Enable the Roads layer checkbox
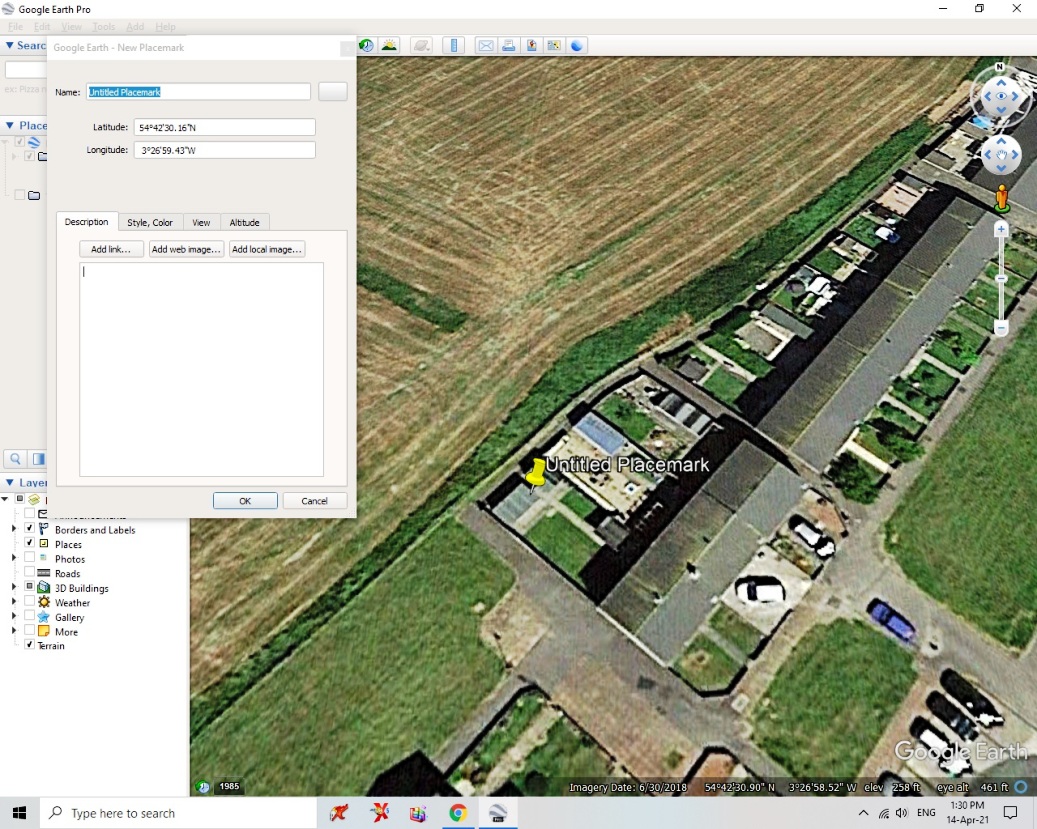 coord(29,572)
